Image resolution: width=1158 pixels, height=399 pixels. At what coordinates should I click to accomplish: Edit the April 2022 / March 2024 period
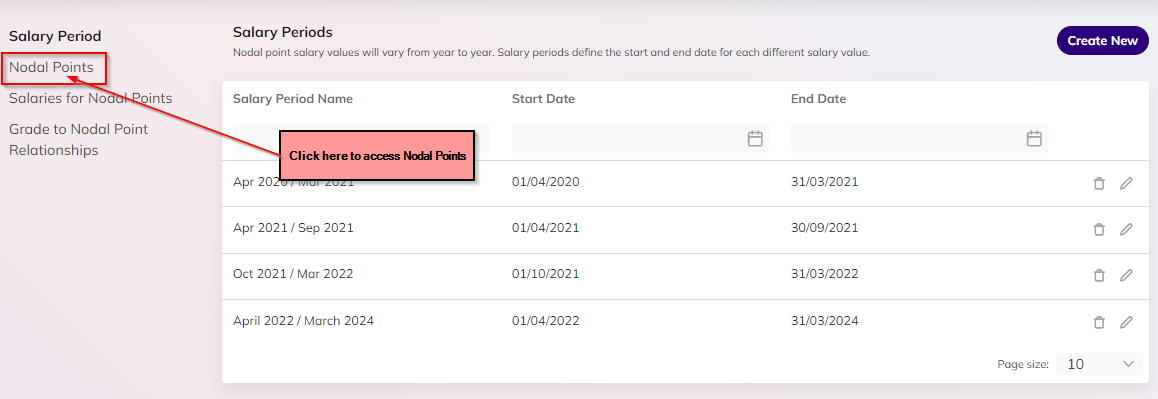pyautogui.click(x=1126, y=322)
